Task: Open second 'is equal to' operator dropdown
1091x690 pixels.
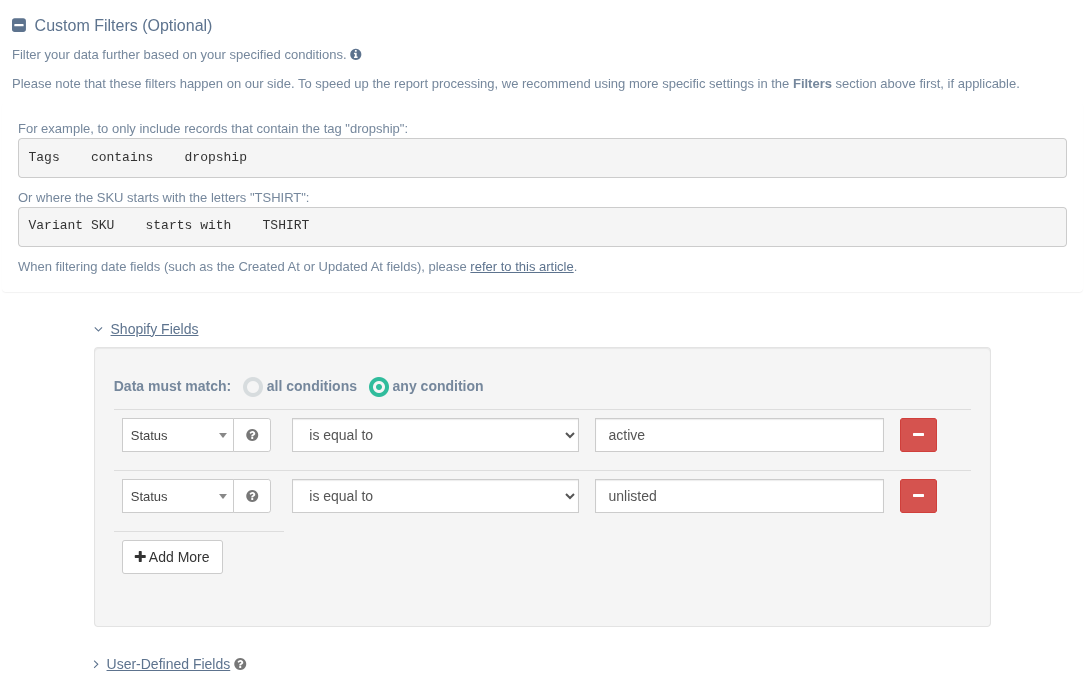Action: [x=435, y=496]
